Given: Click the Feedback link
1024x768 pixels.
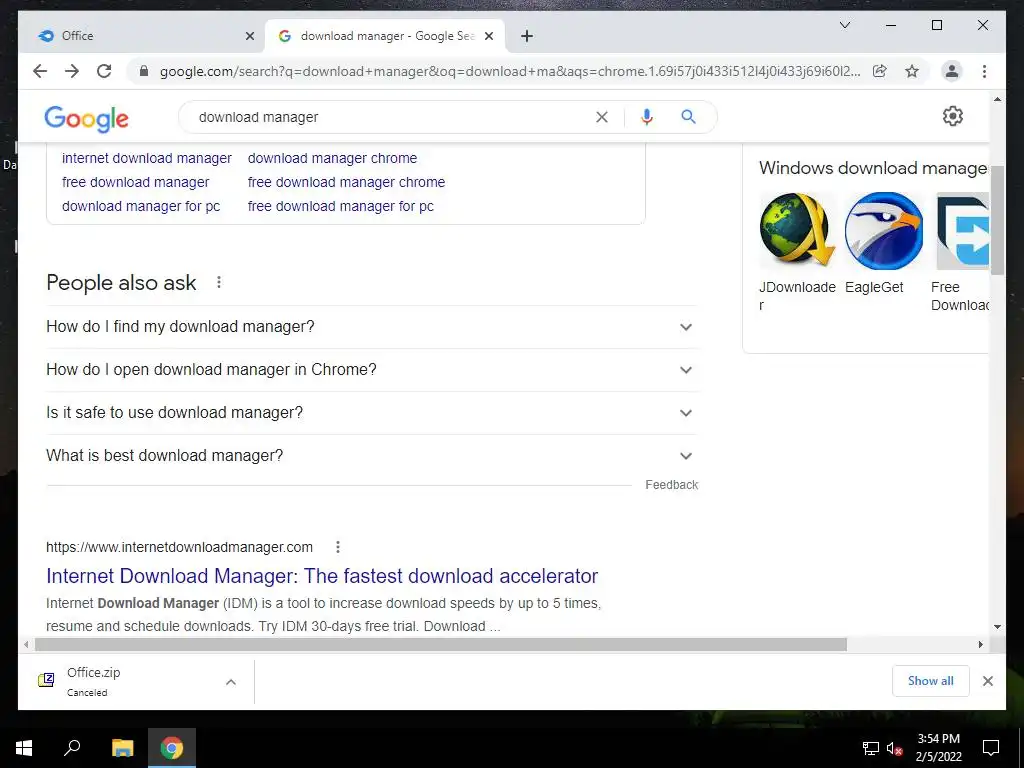Looking at the screenshot, I should (x=671, y=485).
